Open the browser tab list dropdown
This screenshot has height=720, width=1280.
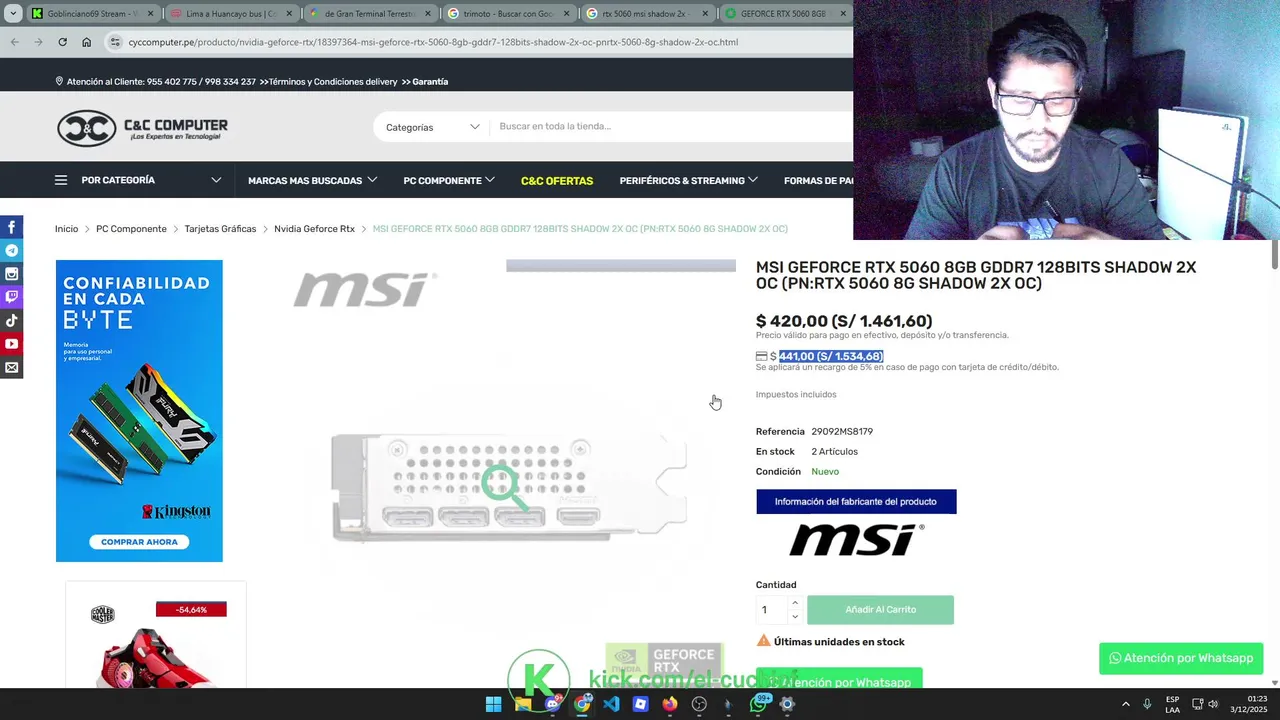(x=13, y=14)
